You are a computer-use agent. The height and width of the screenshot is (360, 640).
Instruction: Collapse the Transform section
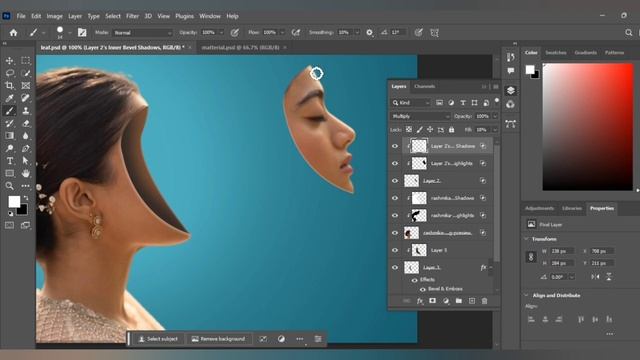click(x=526, y=239)
